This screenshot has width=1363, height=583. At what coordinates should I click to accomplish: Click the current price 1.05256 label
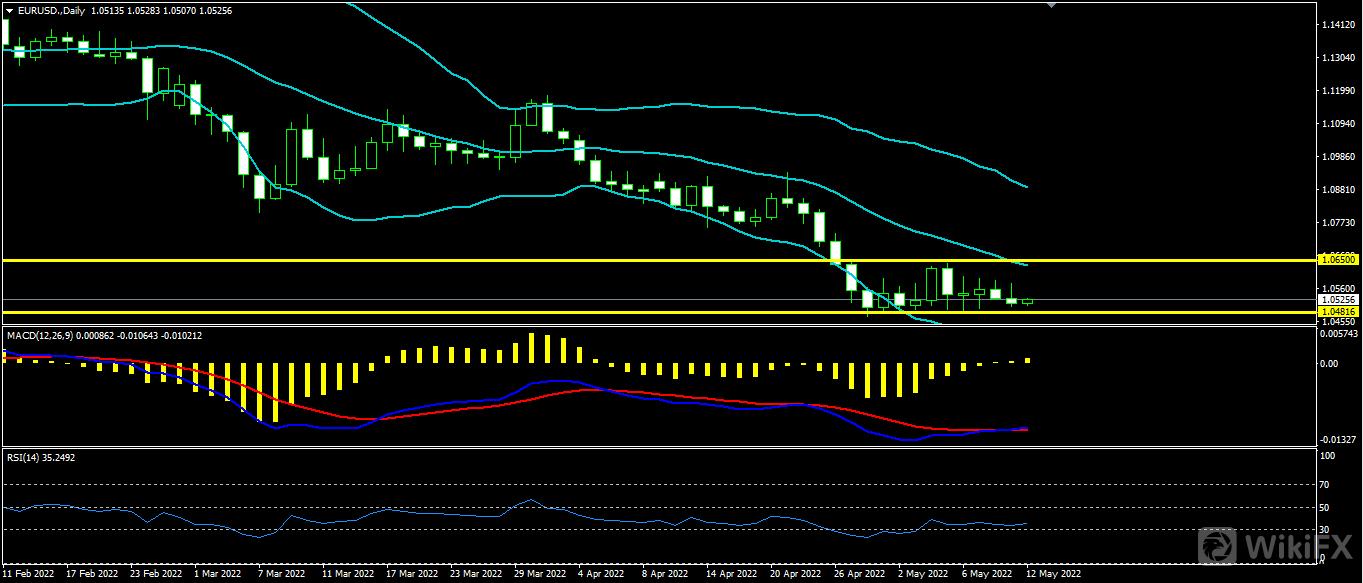pyautogui.click(x=1337, y=299)
